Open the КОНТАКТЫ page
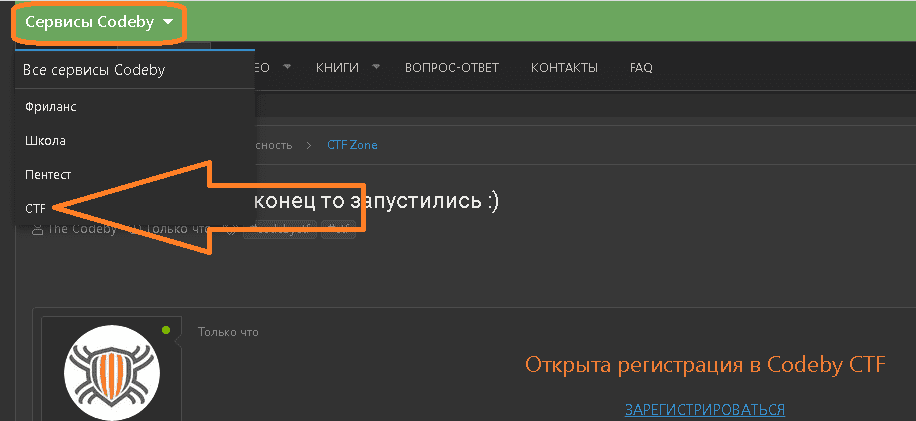The width and height of the screenshot is (916, 421). (x=564, y=68)
